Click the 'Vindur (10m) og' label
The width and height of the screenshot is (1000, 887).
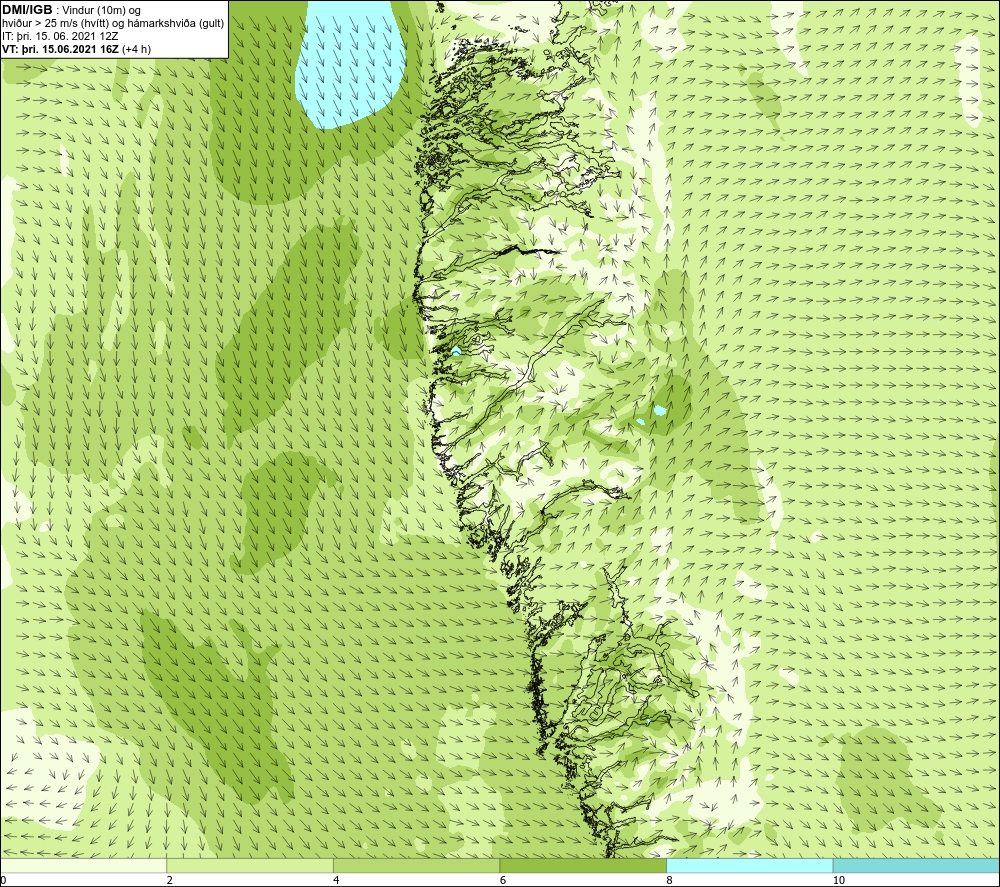click(x=102, y=11)
